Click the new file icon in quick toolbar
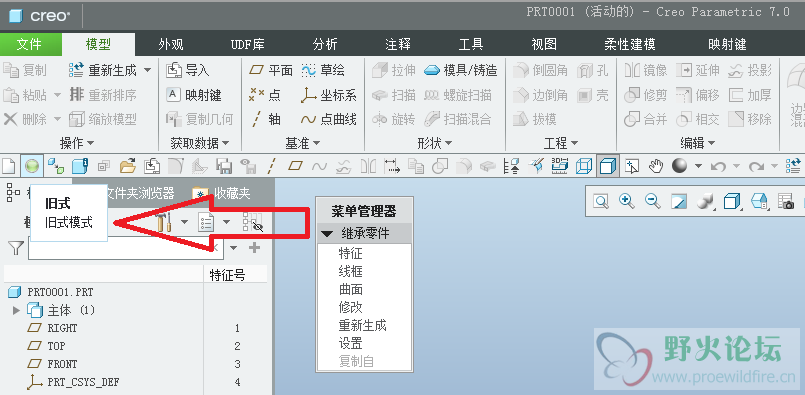The height and width of the screenshot is (395, 805). (9, 166)
